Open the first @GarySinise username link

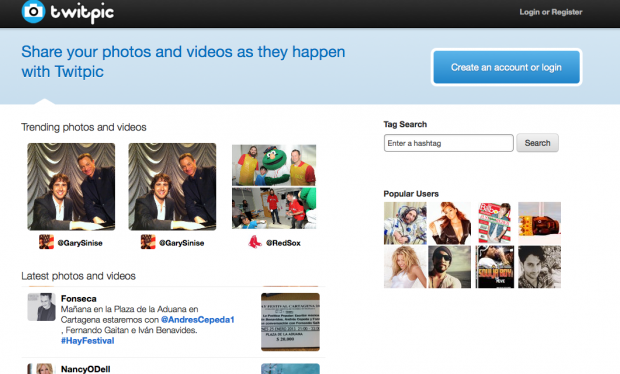(x=80, y=243)
